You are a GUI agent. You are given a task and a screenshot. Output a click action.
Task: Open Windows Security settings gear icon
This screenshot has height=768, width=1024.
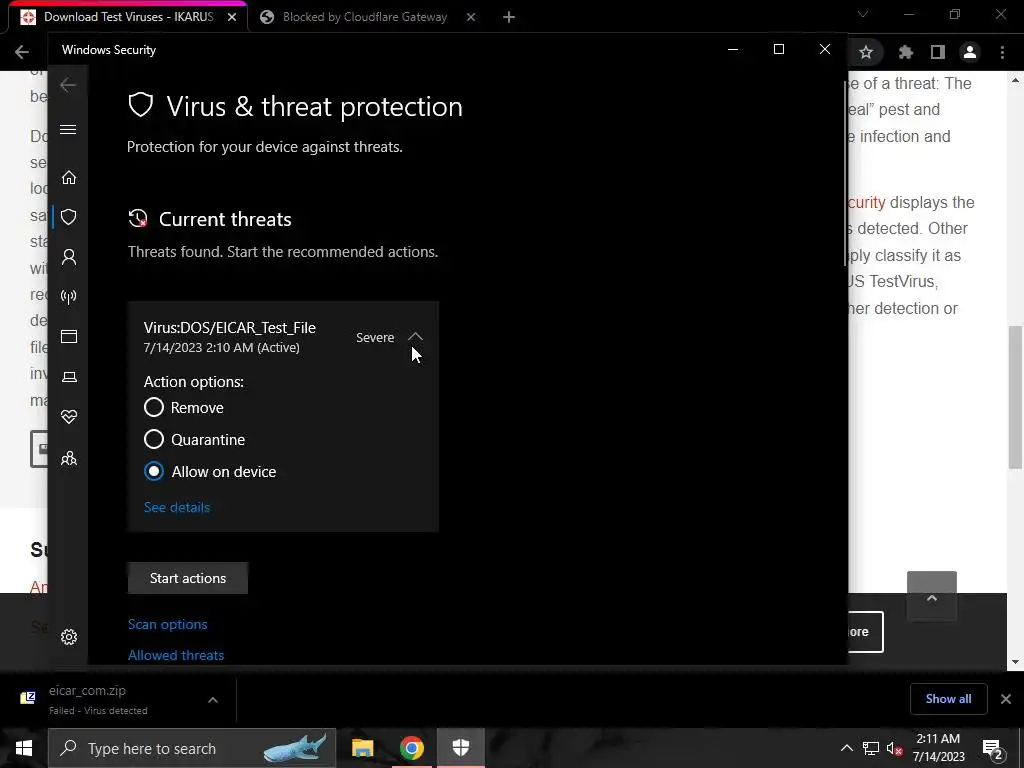pos(69,637)
